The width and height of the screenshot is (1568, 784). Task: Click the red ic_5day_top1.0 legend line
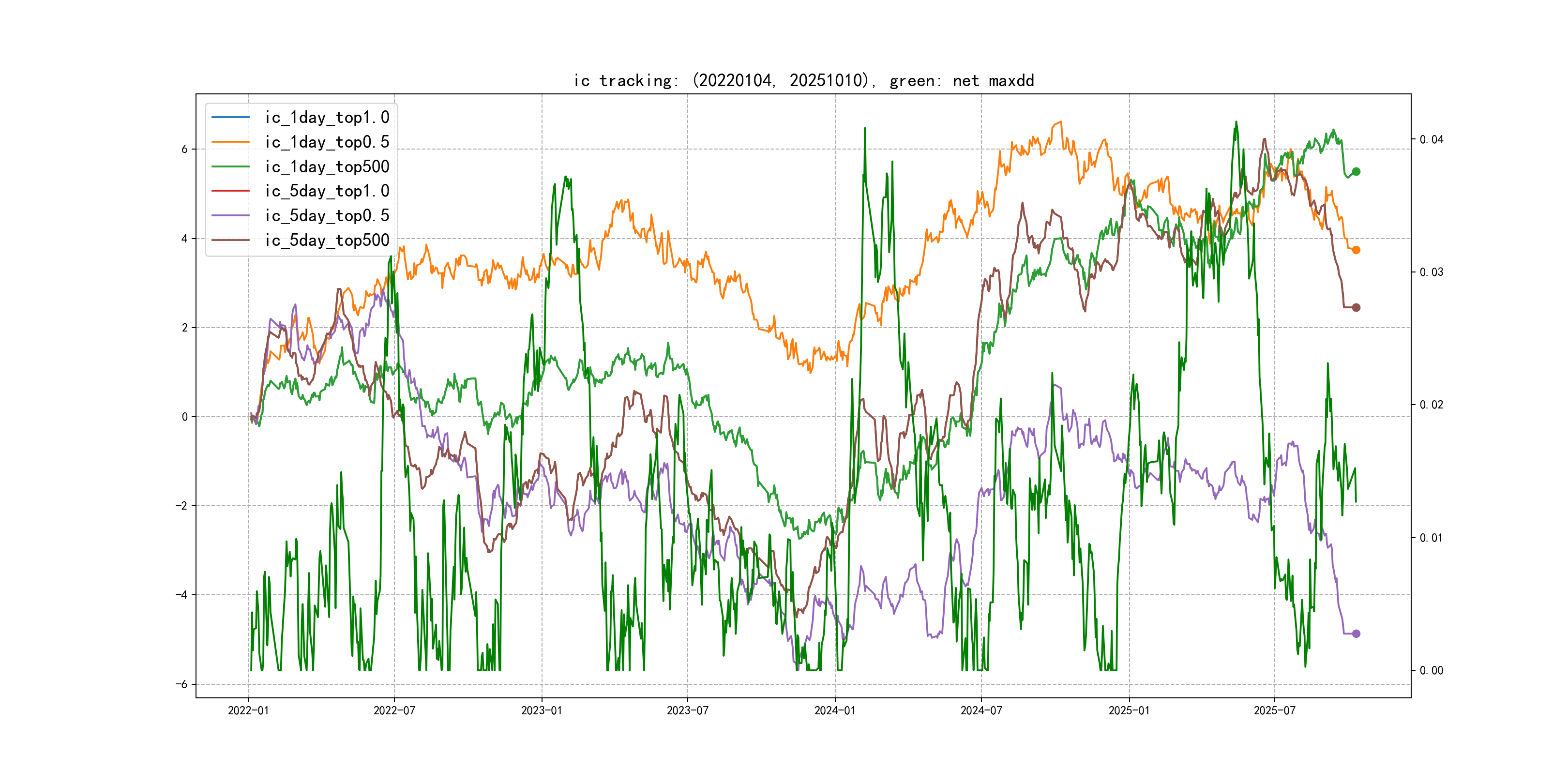pos(230,191)
